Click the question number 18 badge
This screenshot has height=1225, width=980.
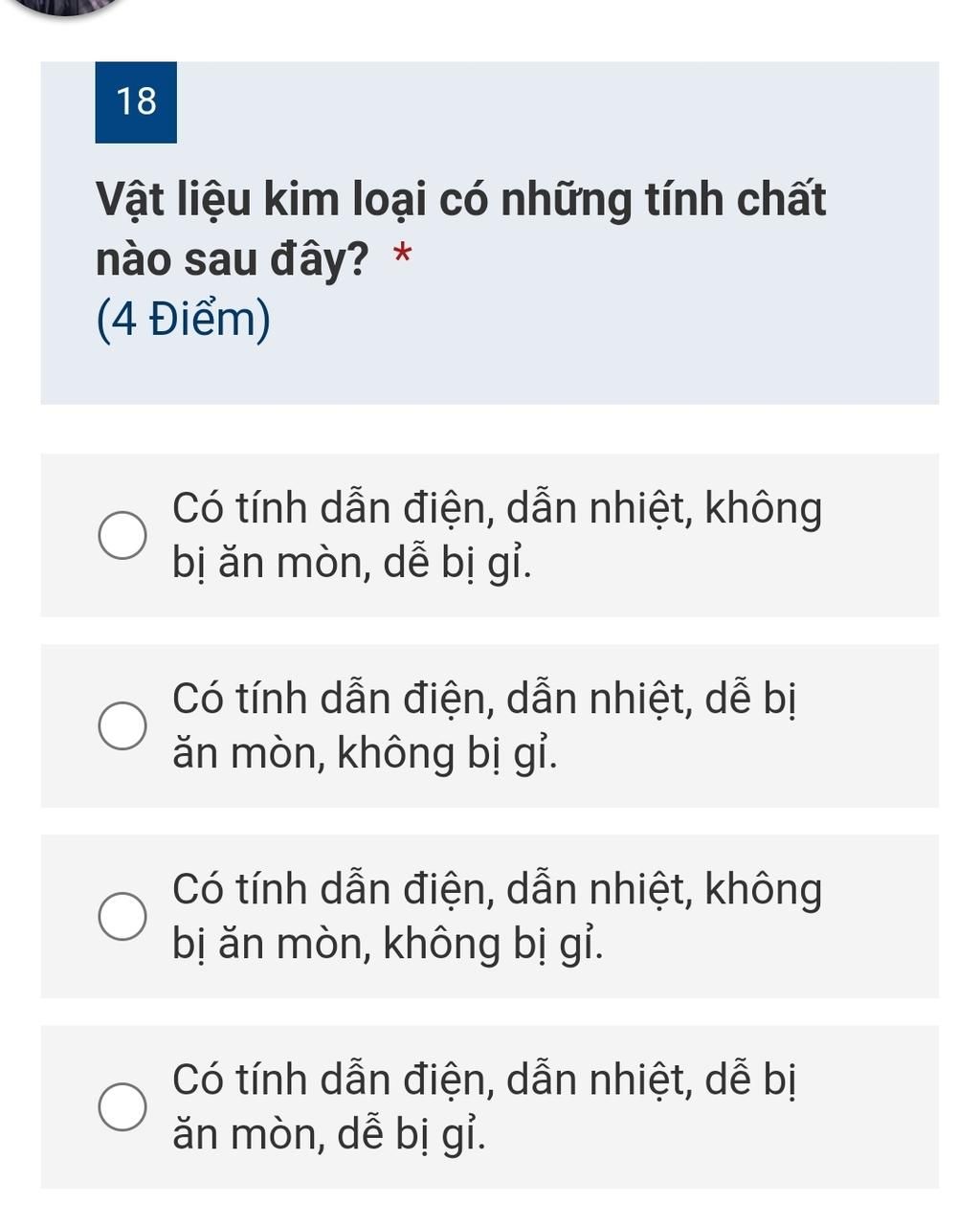coord(136,101)
